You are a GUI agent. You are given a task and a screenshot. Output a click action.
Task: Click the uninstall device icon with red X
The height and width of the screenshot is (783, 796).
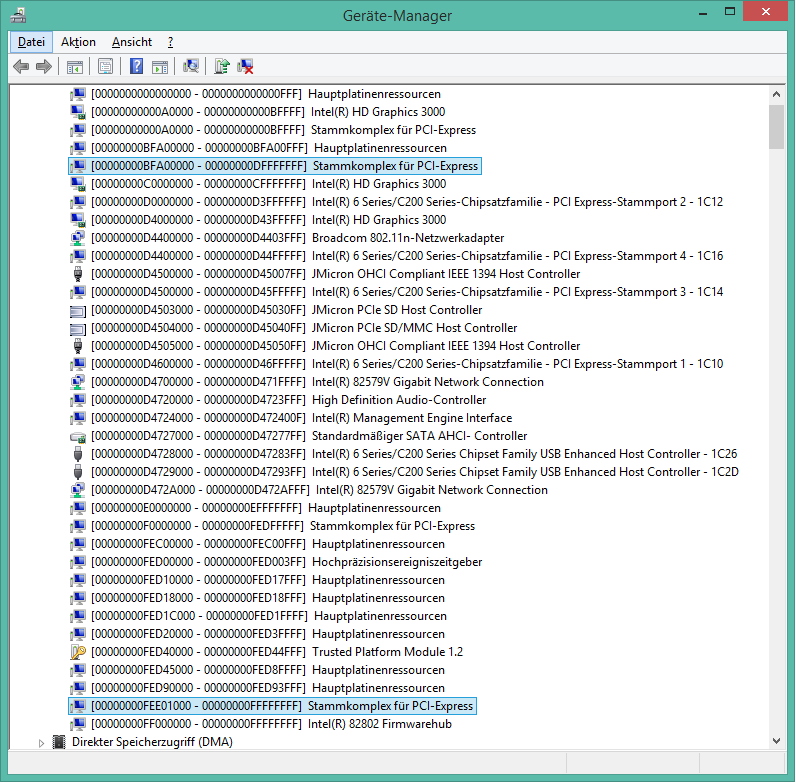(245, 67)
